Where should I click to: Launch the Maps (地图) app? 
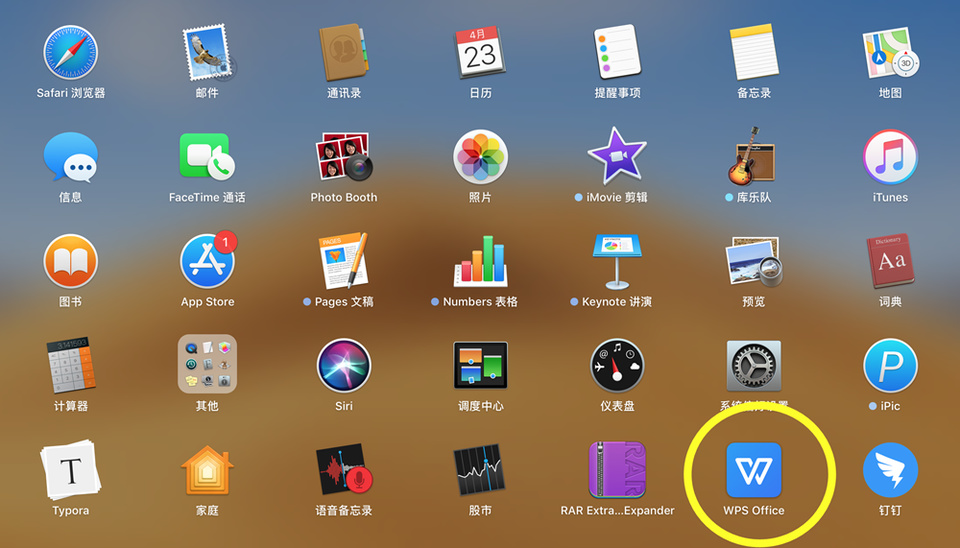[890, 53]
